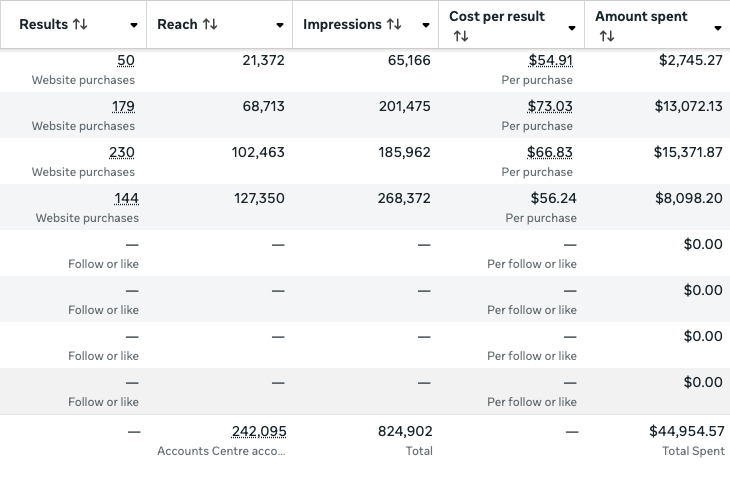The image size is (730, 480).
Task: Open the Reach column dropdown arrow
Action: pyautogui.click(x=280, y=25)
